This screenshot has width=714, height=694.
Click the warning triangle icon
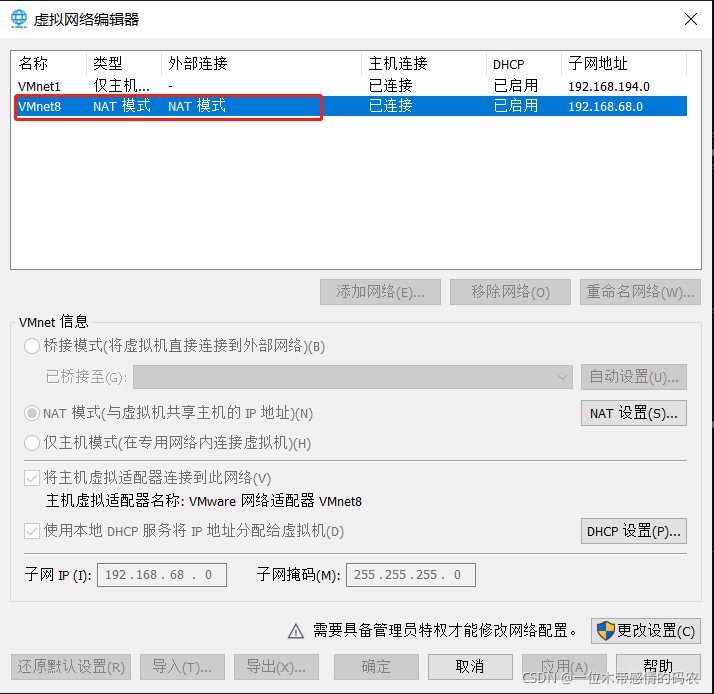click(296, 631)
